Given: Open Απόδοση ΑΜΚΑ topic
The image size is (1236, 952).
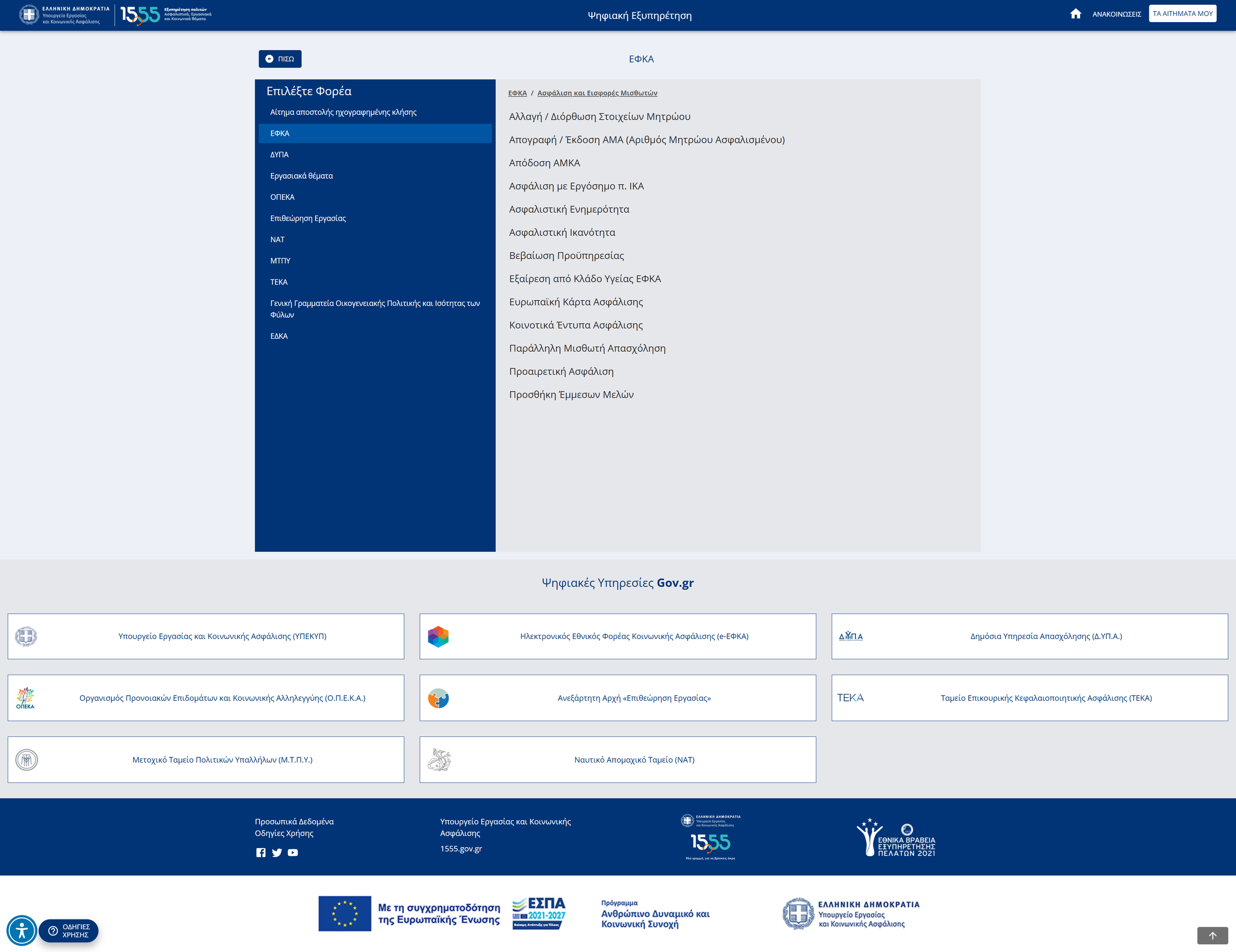Looking at the screenshot, I should (544, 163).
